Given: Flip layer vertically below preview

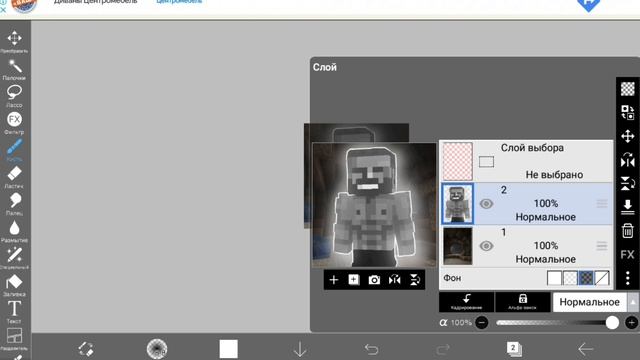Looking at the screenshot, I should [415, 280].
